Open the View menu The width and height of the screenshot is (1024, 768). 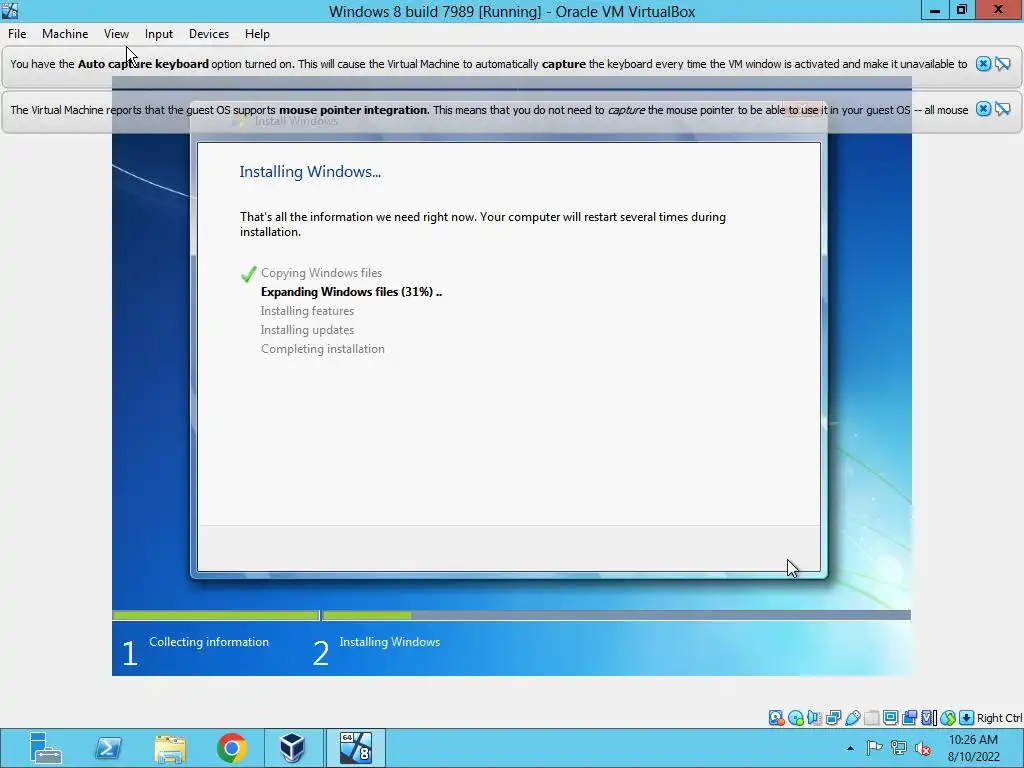click(116, 34)
